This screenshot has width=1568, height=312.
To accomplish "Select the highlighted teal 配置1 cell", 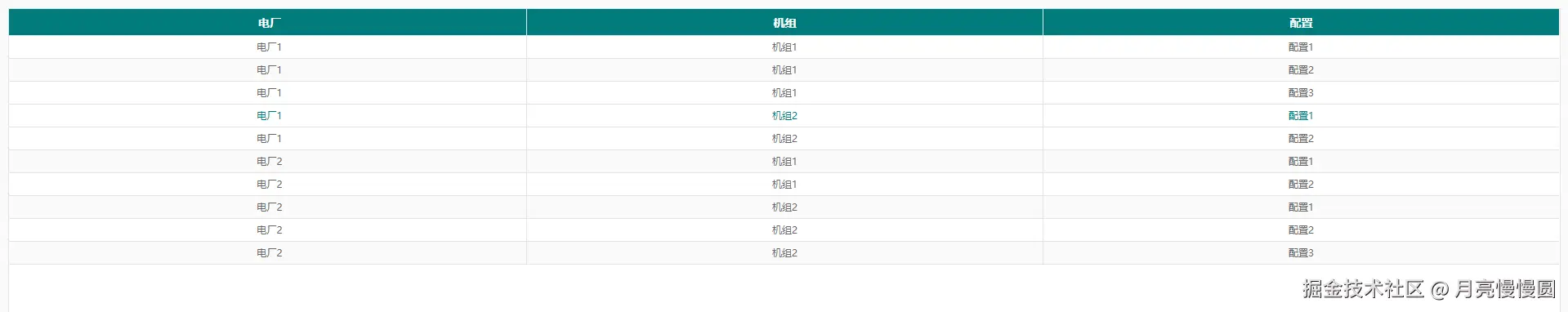I will pyautogui.click(x=1301, y=116).
